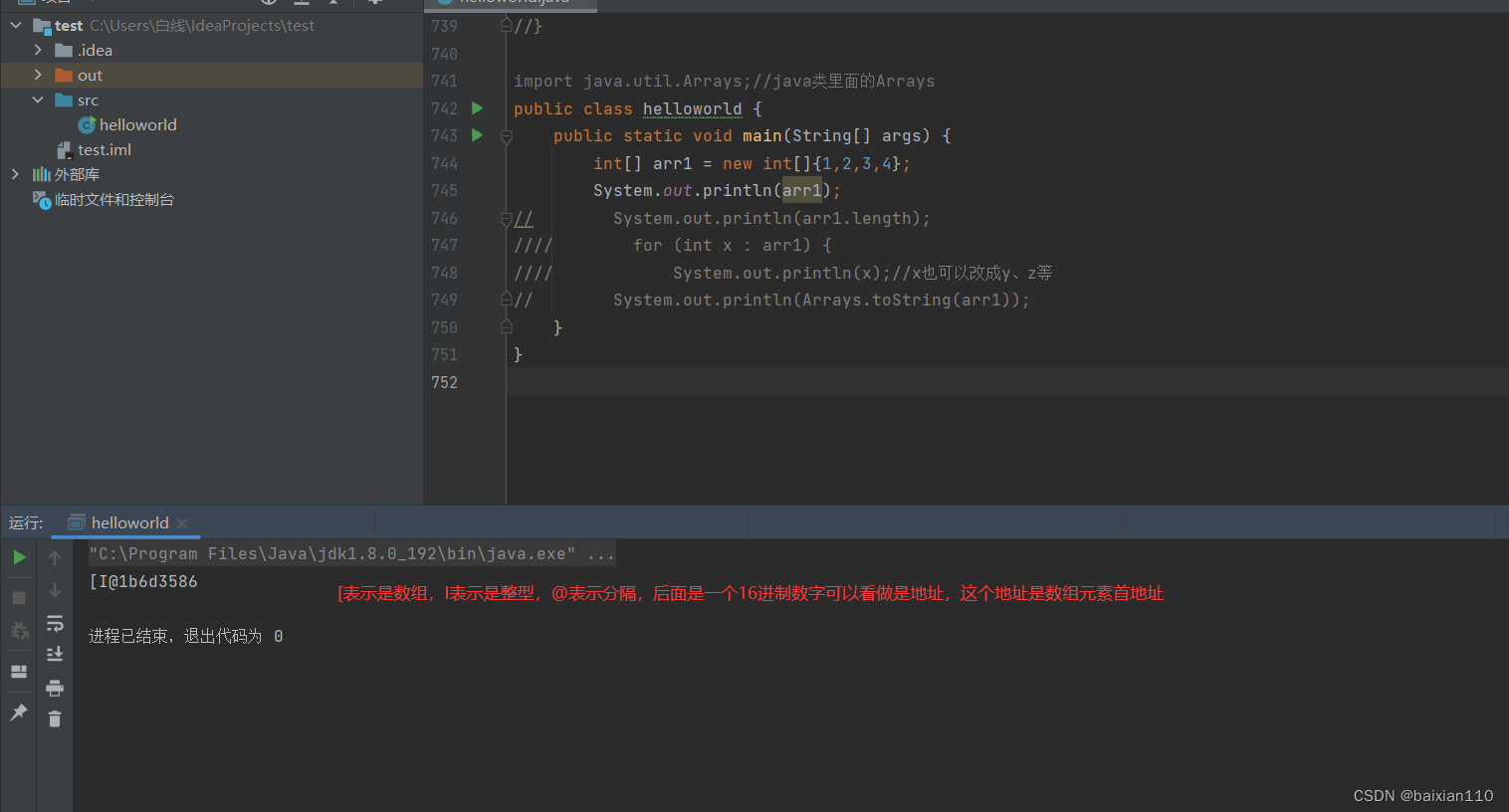This screenshot has height=812, width=1509.
Task: Click the 进程已结束 exit code line
Action: click(x=186, y=636)
